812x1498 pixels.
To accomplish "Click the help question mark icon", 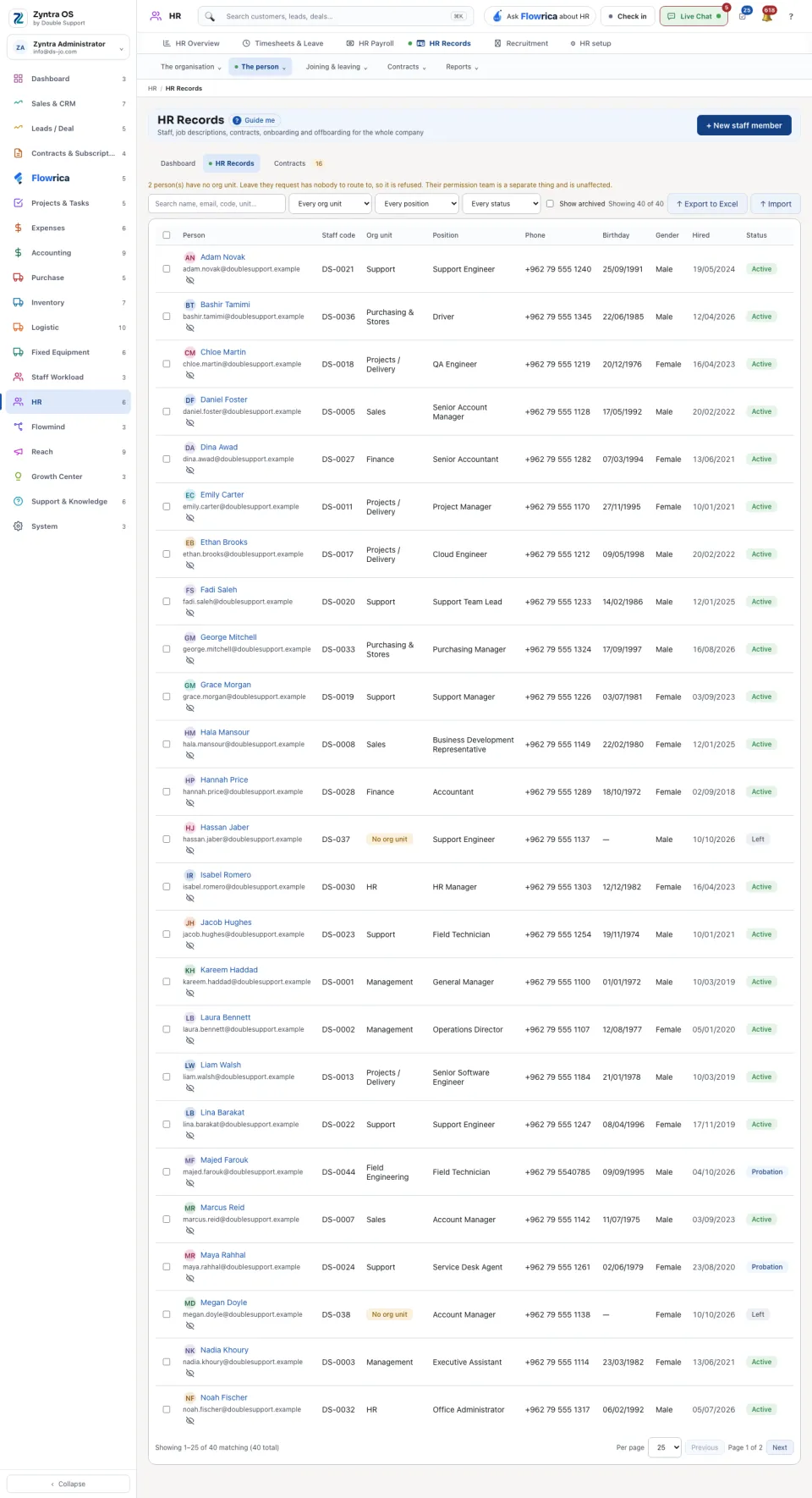I will coord(791,16).
